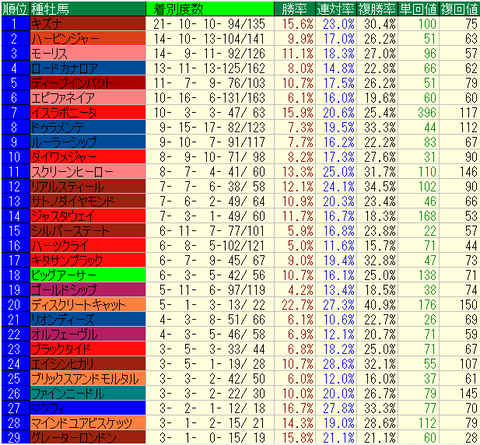The width and height of the screenshot is (480, 445).
Task: Click 連対率 28.6% for エイシンヒカリ
Action: click(339, 364)
